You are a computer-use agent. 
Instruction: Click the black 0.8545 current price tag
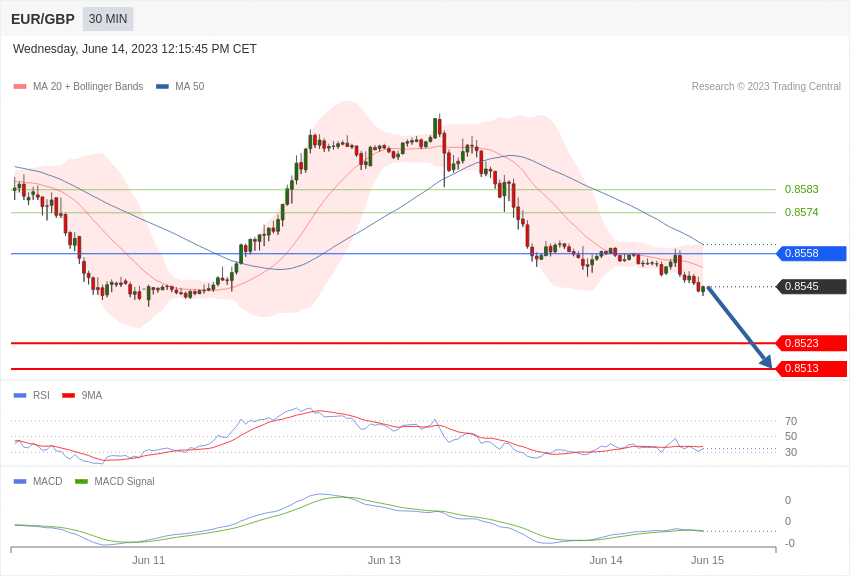tap(812, 286)
